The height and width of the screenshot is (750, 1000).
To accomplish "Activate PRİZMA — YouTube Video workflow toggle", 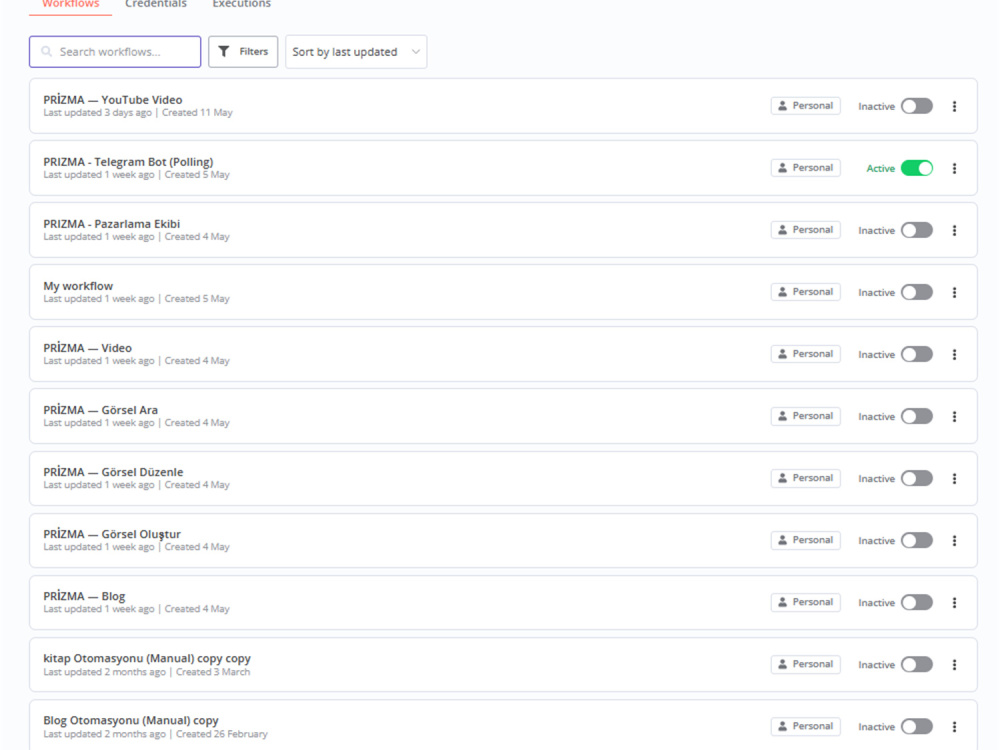I will point(916,107).
